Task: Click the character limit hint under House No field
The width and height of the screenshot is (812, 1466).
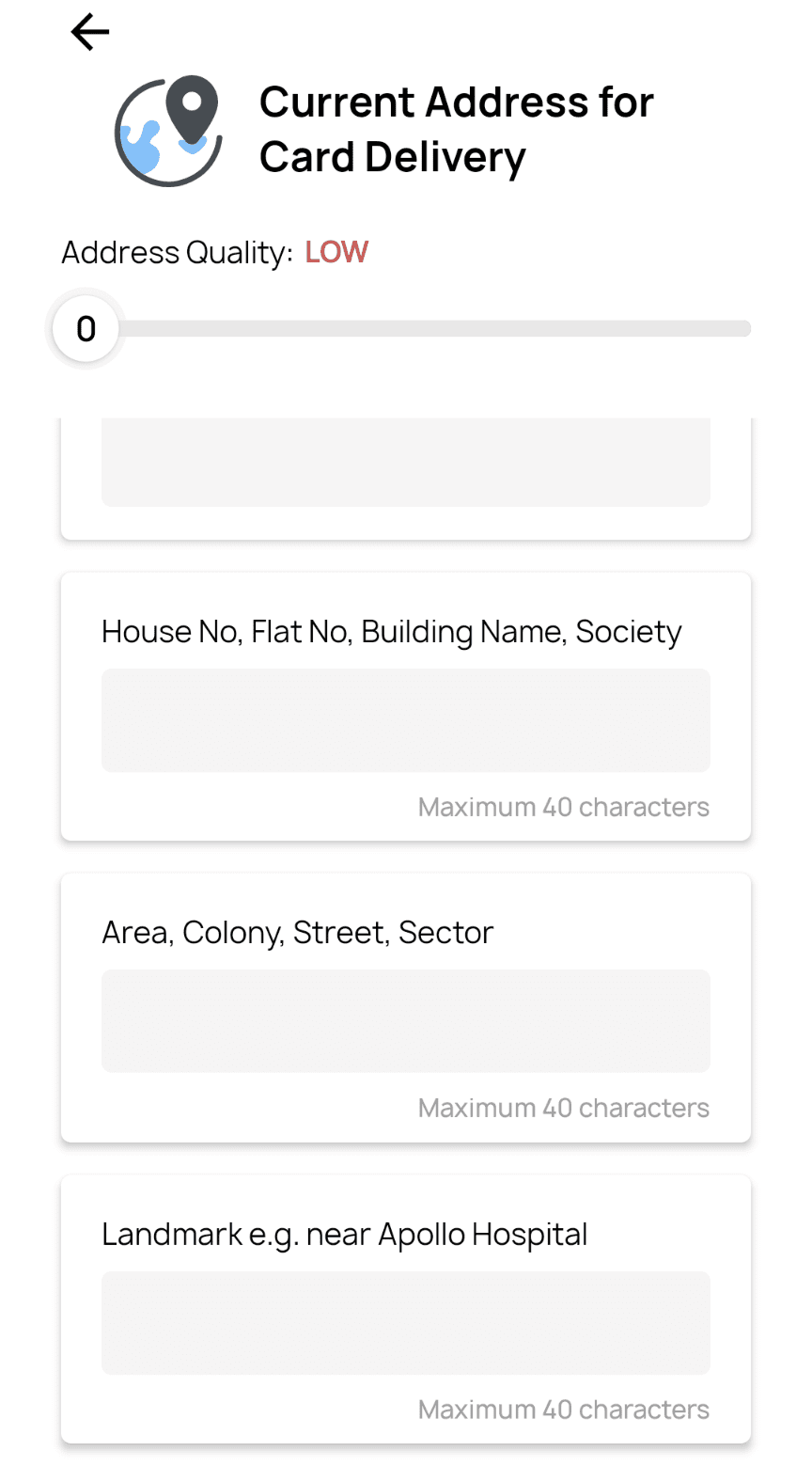Action: coord(563,808)
